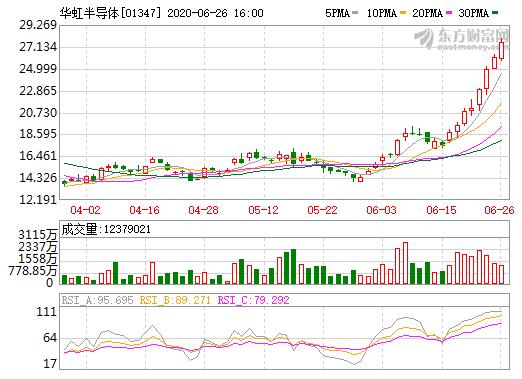Viewport: 522px width, 379px height.
Task: Click the 20PMA legend label
Action: tap(427, 13)
